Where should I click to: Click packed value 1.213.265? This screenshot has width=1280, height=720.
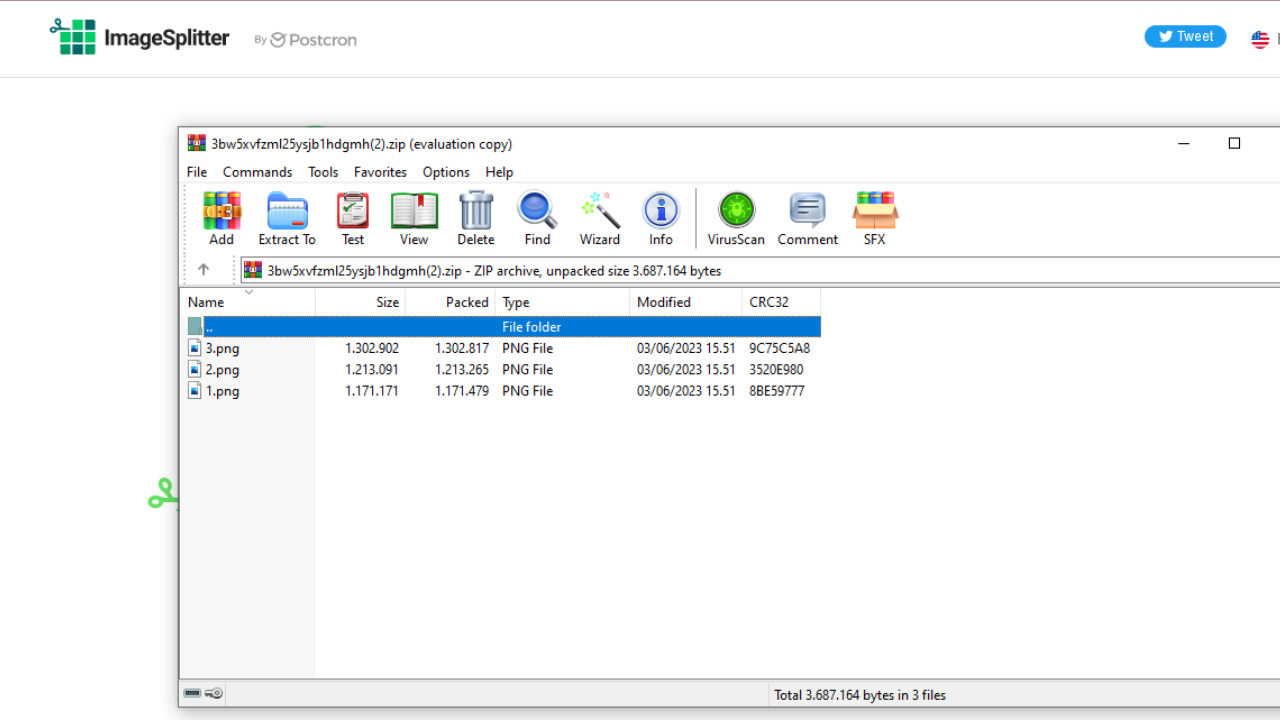click(462, 369)
